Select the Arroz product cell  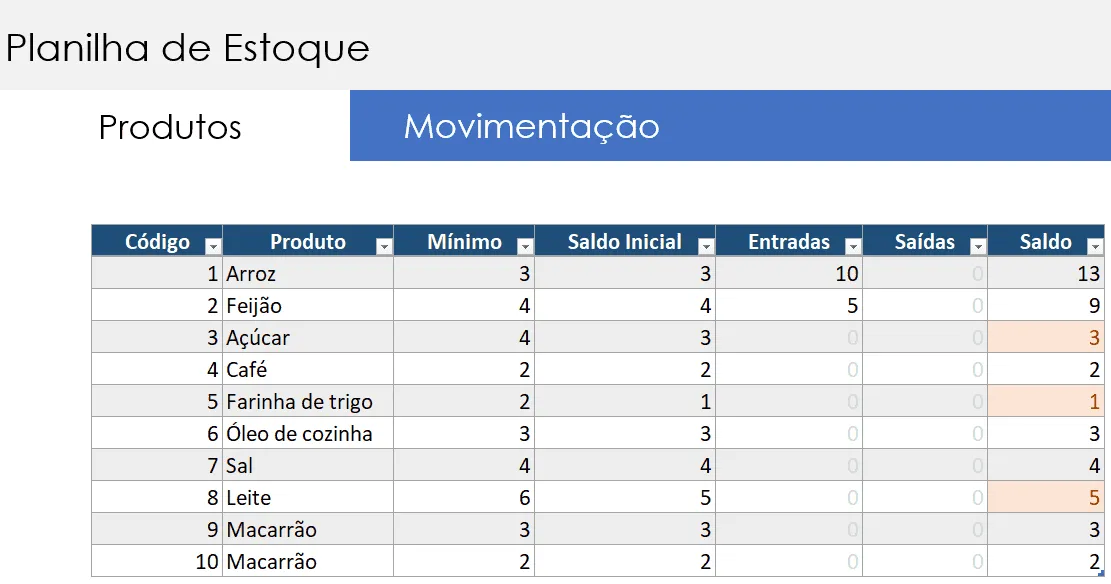point(308,273)
